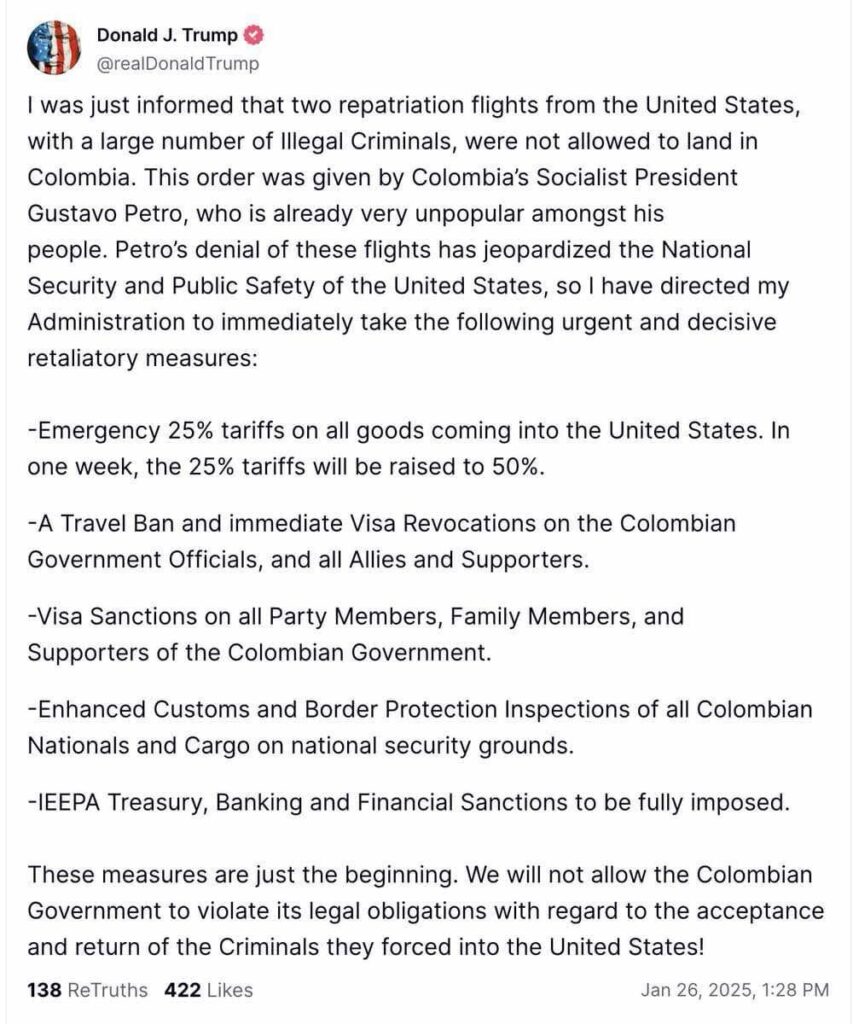Click 'Nationals and Cargo on national security' line
This screenshot has height=1024, width=853.
[x=300, y=746]
